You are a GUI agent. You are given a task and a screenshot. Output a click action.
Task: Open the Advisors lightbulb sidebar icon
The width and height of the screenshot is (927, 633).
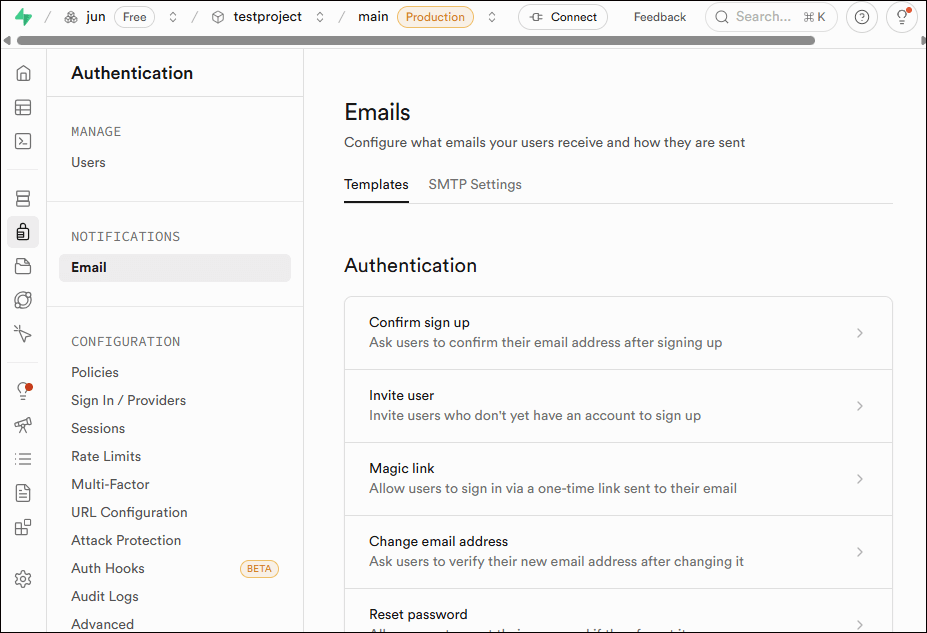coord(23,390)
